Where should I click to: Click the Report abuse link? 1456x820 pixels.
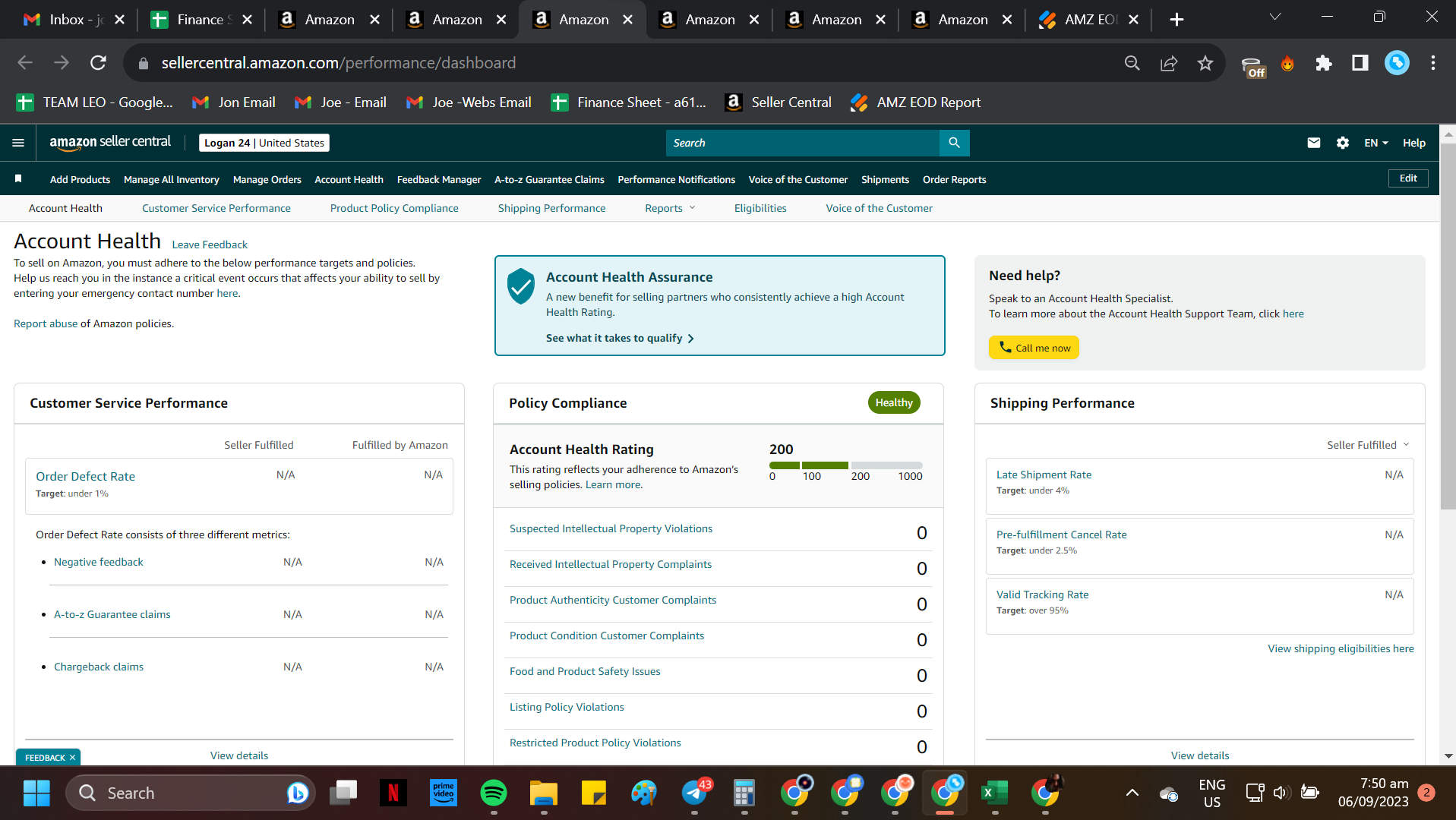click(46, 323)
